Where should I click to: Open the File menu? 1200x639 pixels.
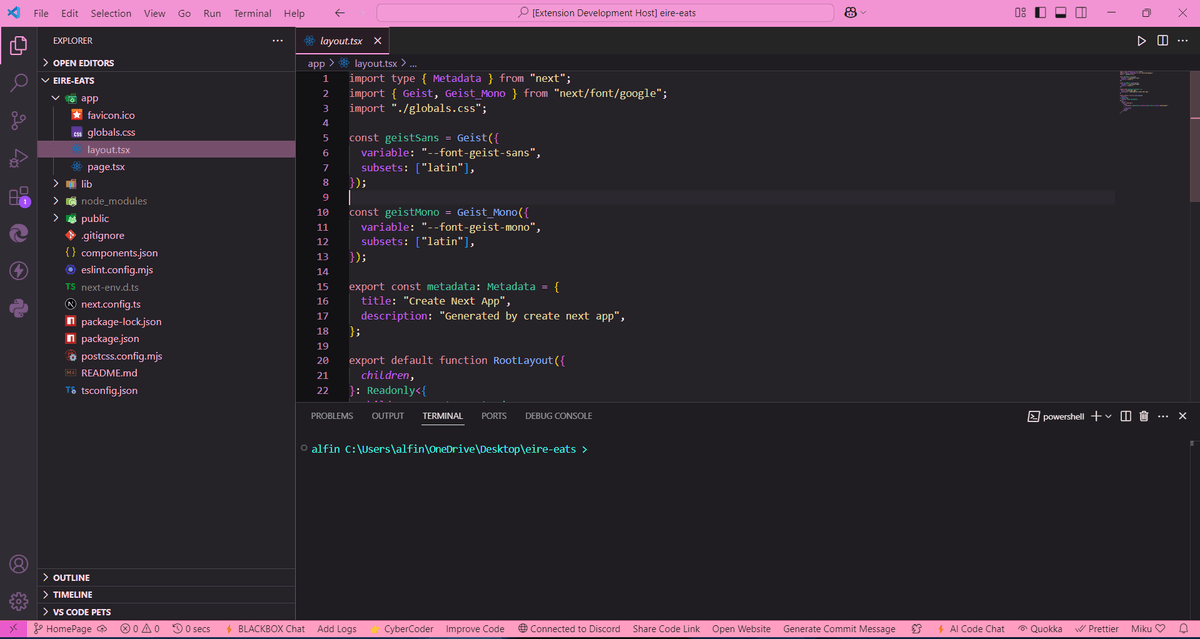pyautogui.click(x=41, y=13)
